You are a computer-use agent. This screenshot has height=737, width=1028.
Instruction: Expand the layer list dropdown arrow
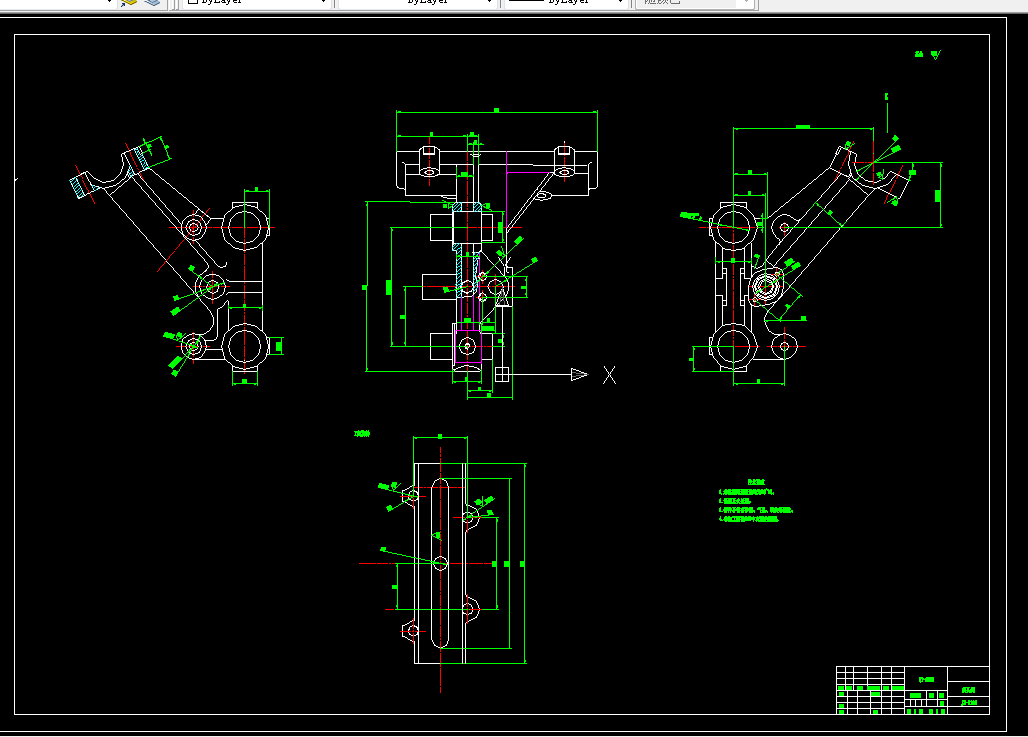(109, 2)
